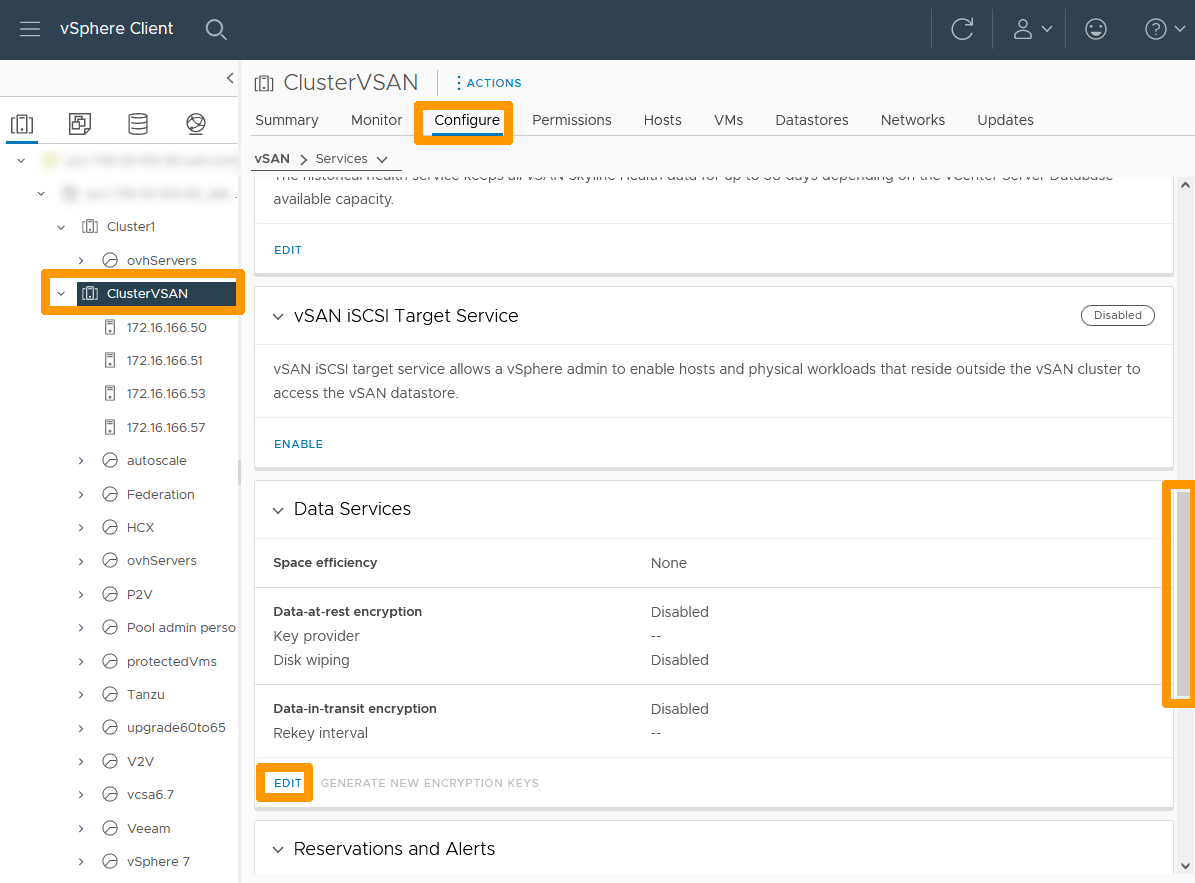1195x883 pixels.
Task: Click the ClusterVSAN cluster icon beside the title
Action: pos(263,83)
